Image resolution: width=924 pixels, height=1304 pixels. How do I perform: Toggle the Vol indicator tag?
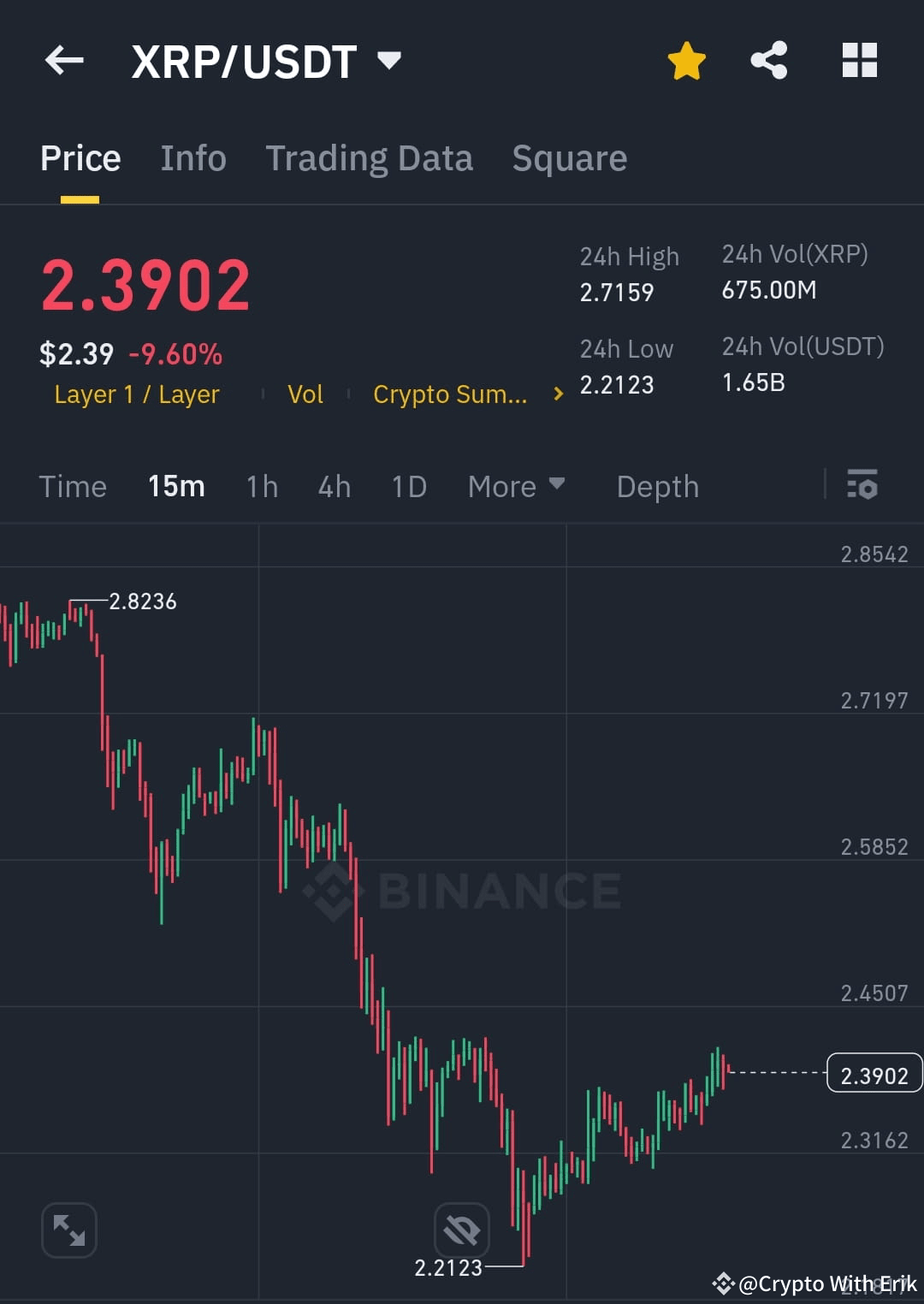(305, 394)
